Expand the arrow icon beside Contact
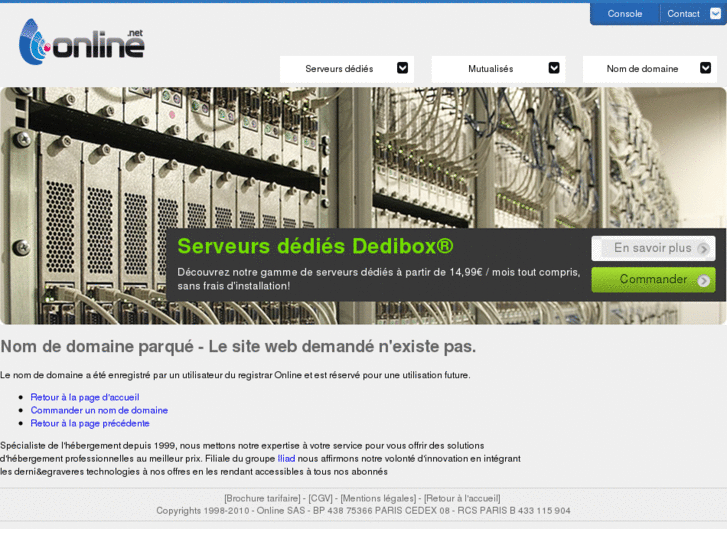 pyautogui.click(x=715, y=13)
